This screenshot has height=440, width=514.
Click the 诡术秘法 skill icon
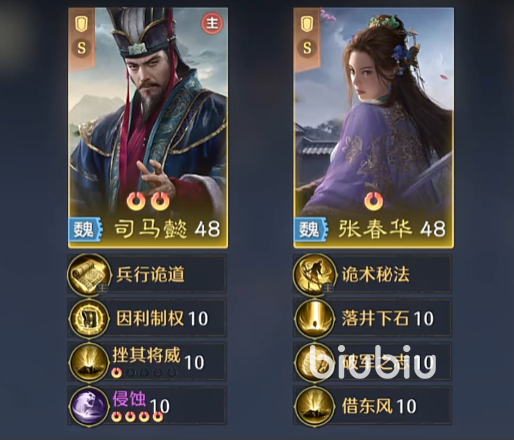[314, 274]
